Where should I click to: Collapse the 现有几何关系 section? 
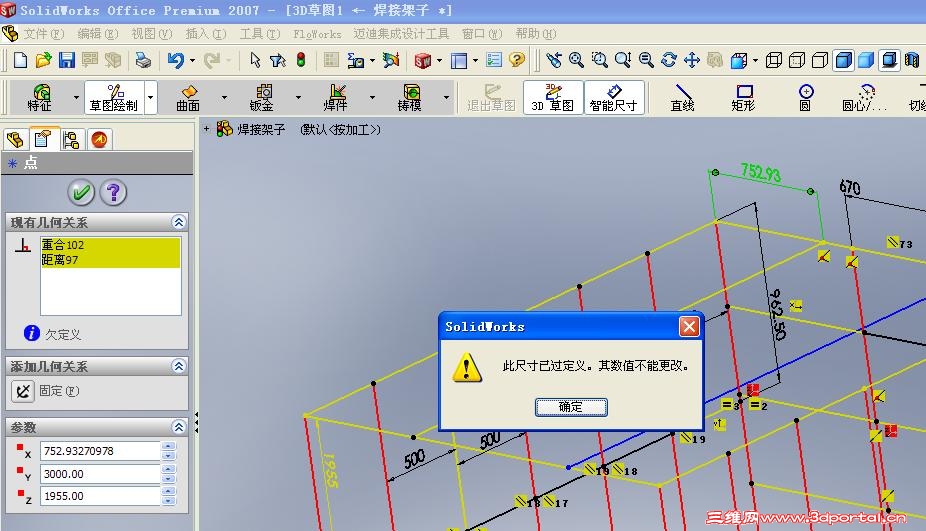pyautogui.click(x=178, y=222)
